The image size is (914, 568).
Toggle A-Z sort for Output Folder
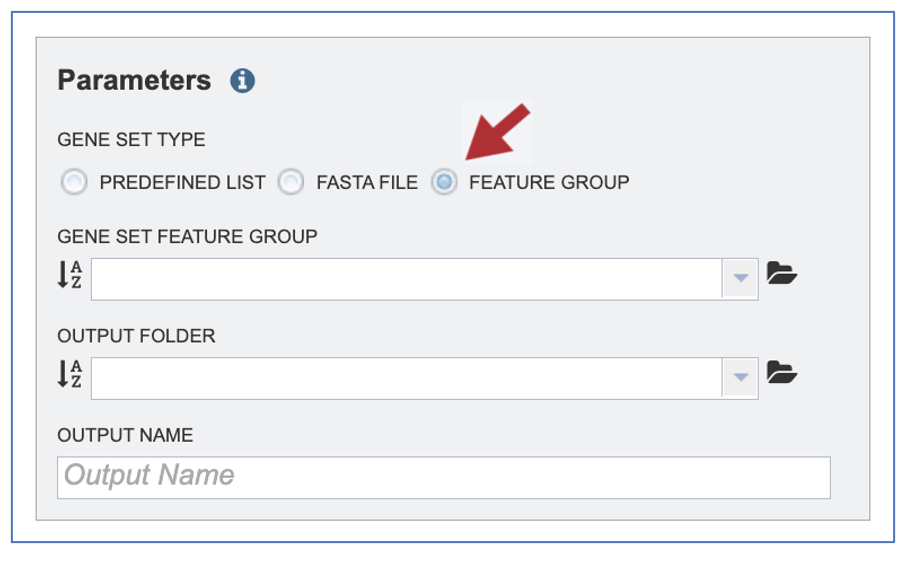coord(69,374)
